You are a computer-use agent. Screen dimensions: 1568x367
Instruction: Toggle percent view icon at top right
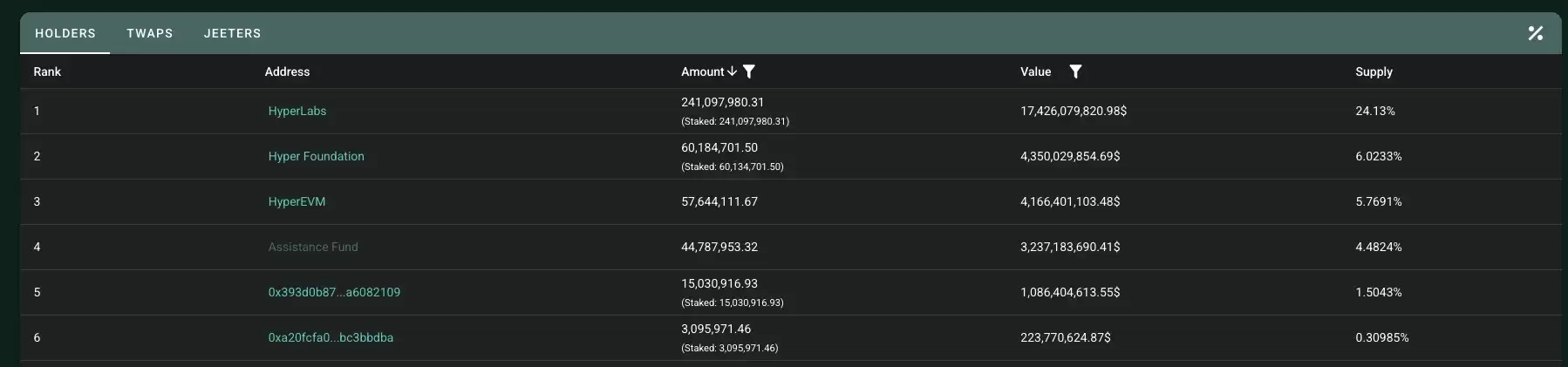click(1535, 33)
